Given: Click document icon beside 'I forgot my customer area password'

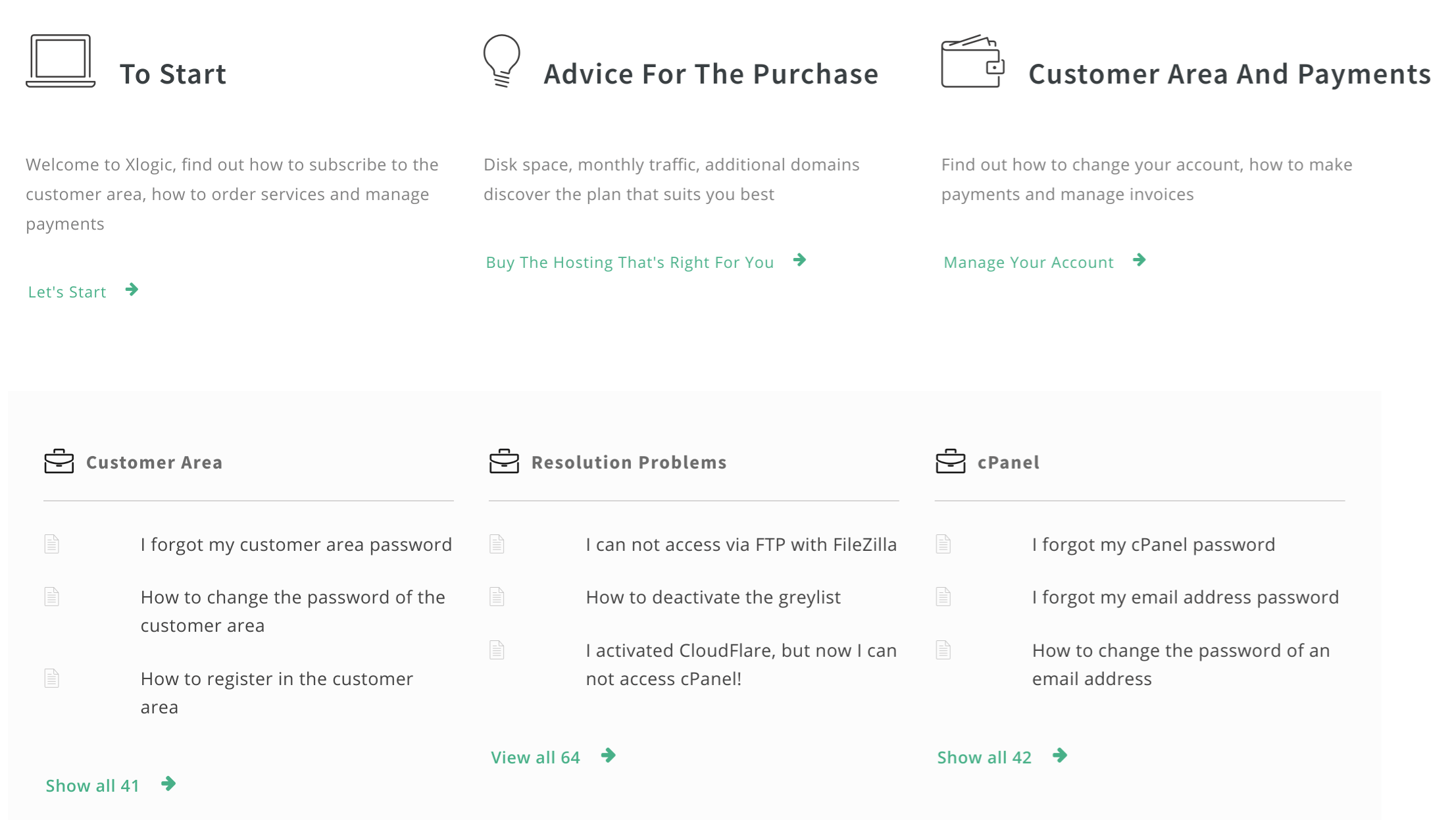Looking at the screenshot, I should (x=52, y=544).
